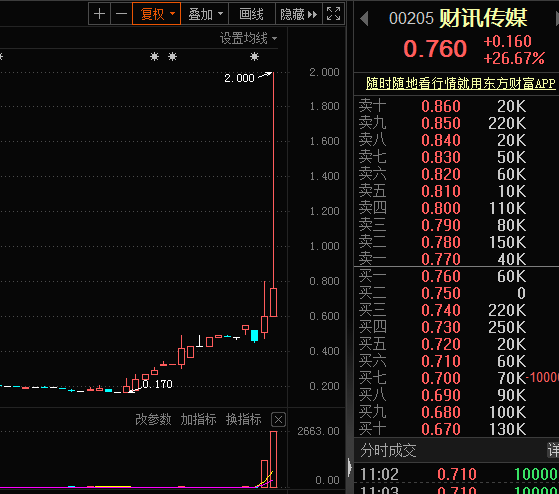This screenshot has height=494, width=559.
Task: Close the volume indicator panel
Action: click(x=278, y=420)
